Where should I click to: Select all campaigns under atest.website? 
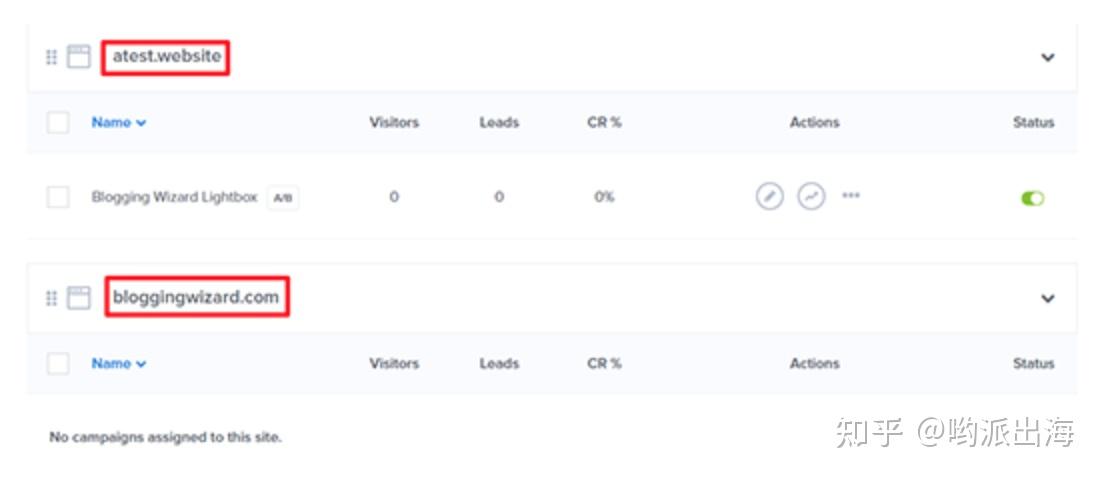(x=58, y=123)
